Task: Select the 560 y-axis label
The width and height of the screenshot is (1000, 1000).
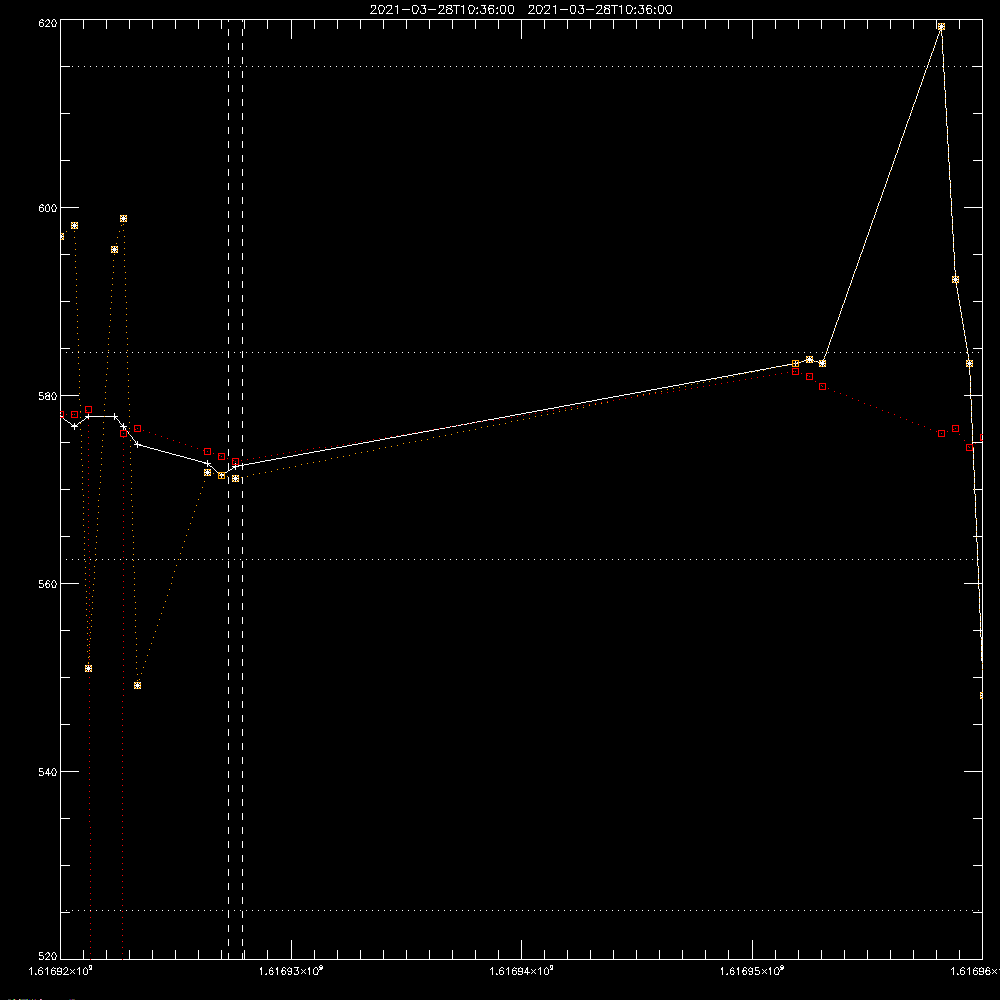Action: click(48, 584)
